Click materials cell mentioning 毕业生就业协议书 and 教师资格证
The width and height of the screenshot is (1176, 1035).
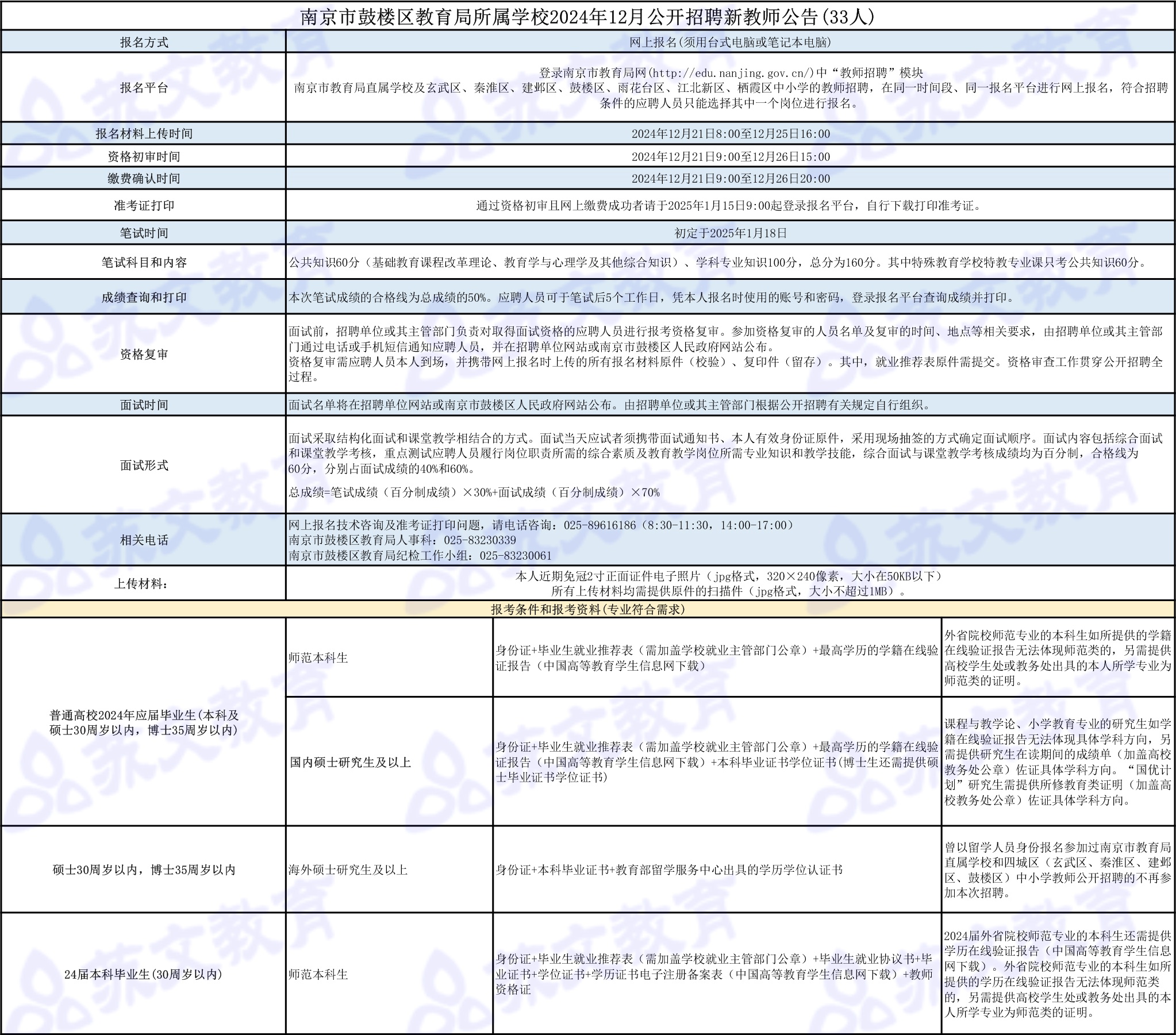tap(717, 974)
